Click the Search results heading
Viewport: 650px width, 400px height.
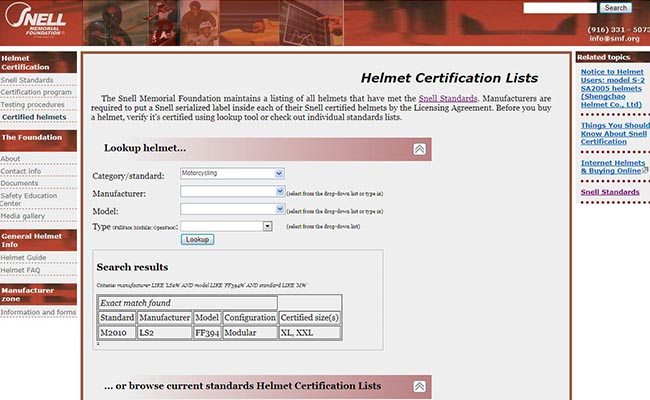coord(132,267)
